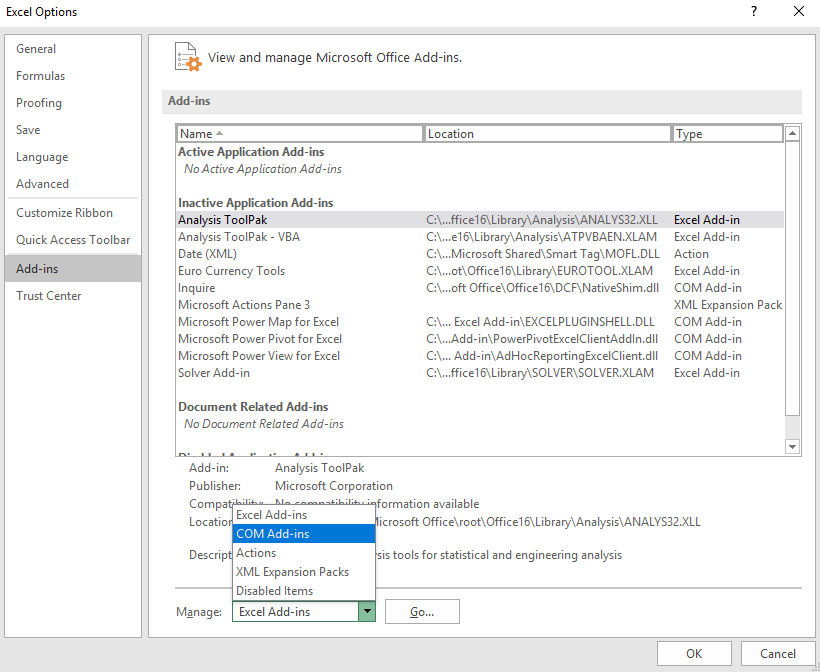Open the Trust Center category
Viewport: 820px width, 672px height.
49,296
